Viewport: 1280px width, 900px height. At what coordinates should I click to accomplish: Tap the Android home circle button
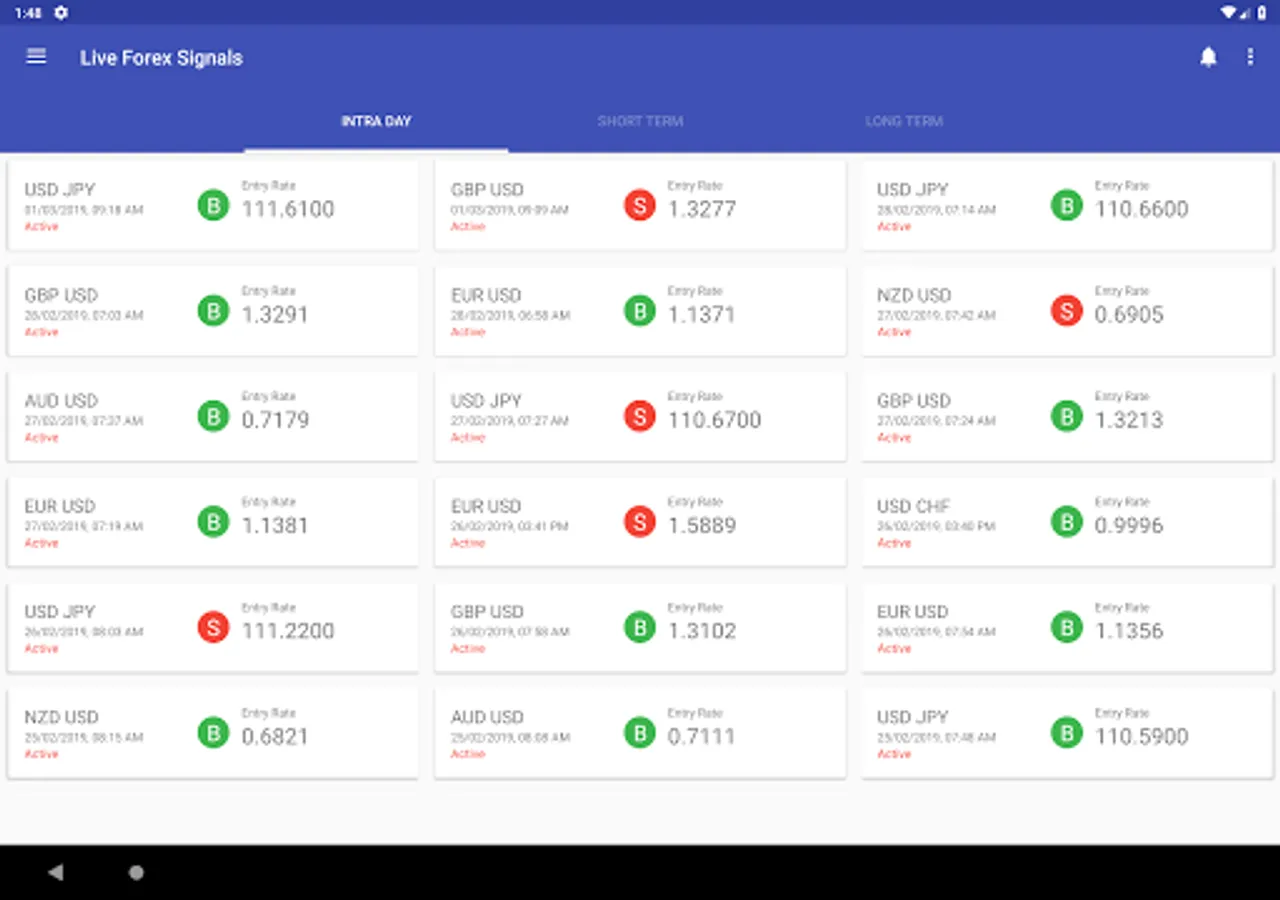(136, 872)
